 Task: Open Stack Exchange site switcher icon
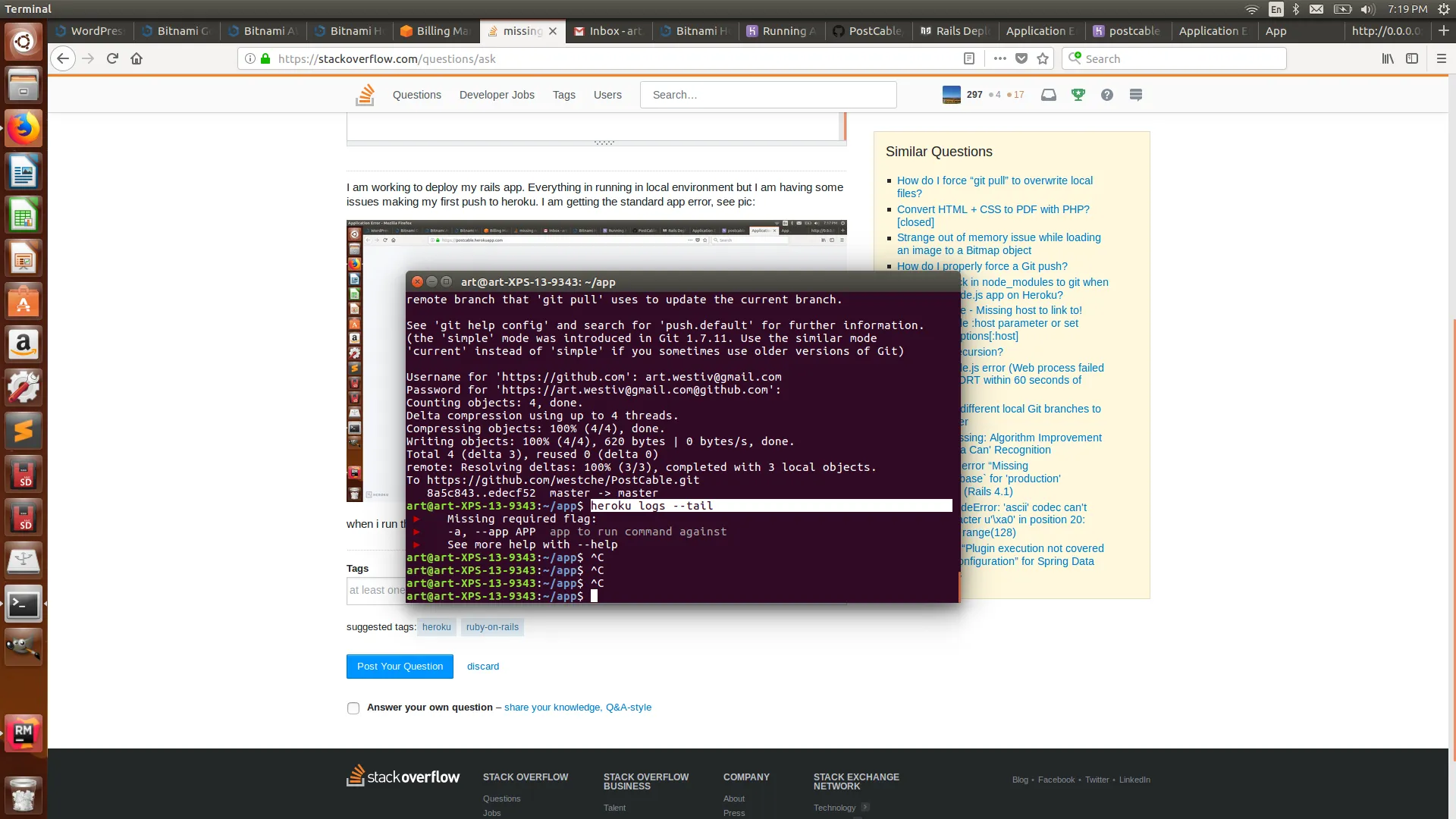pos(1136,95)
